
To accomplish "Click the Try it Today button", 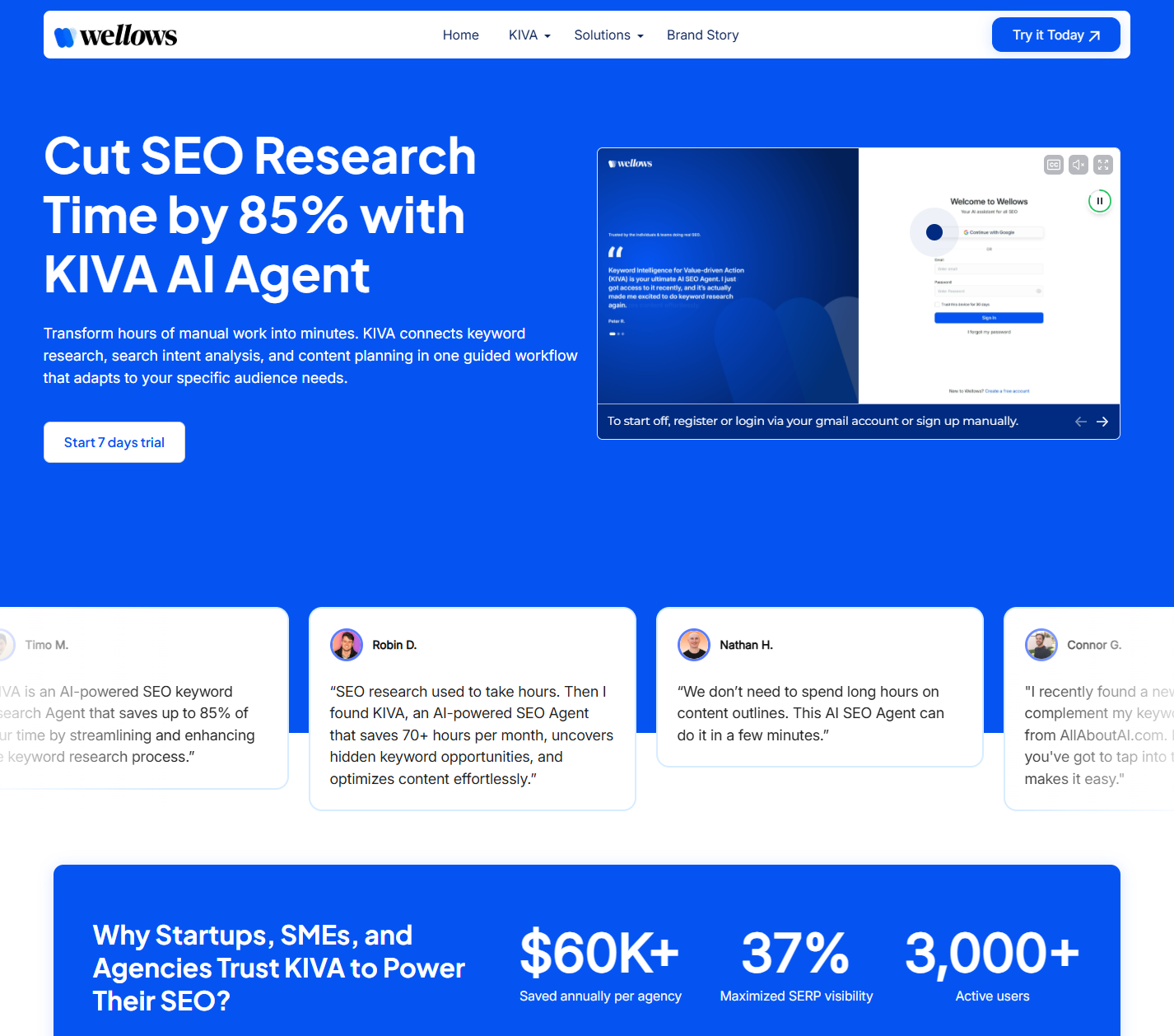I will (x=1056, y=35).
